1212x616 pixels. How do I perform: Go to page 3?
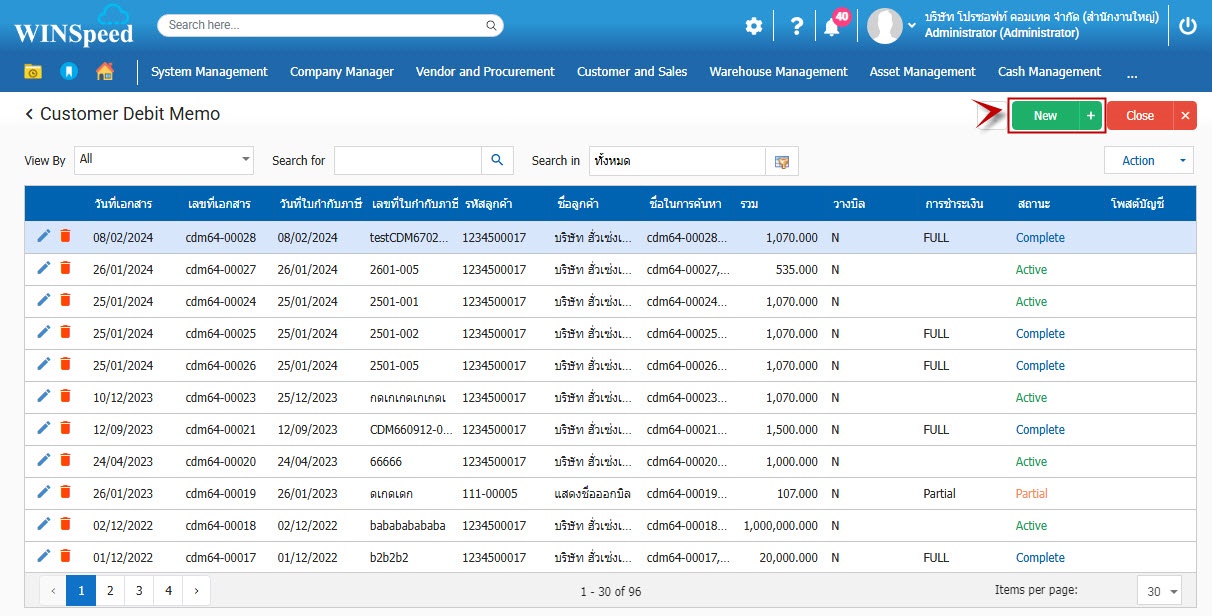click(x=139, y=591)
